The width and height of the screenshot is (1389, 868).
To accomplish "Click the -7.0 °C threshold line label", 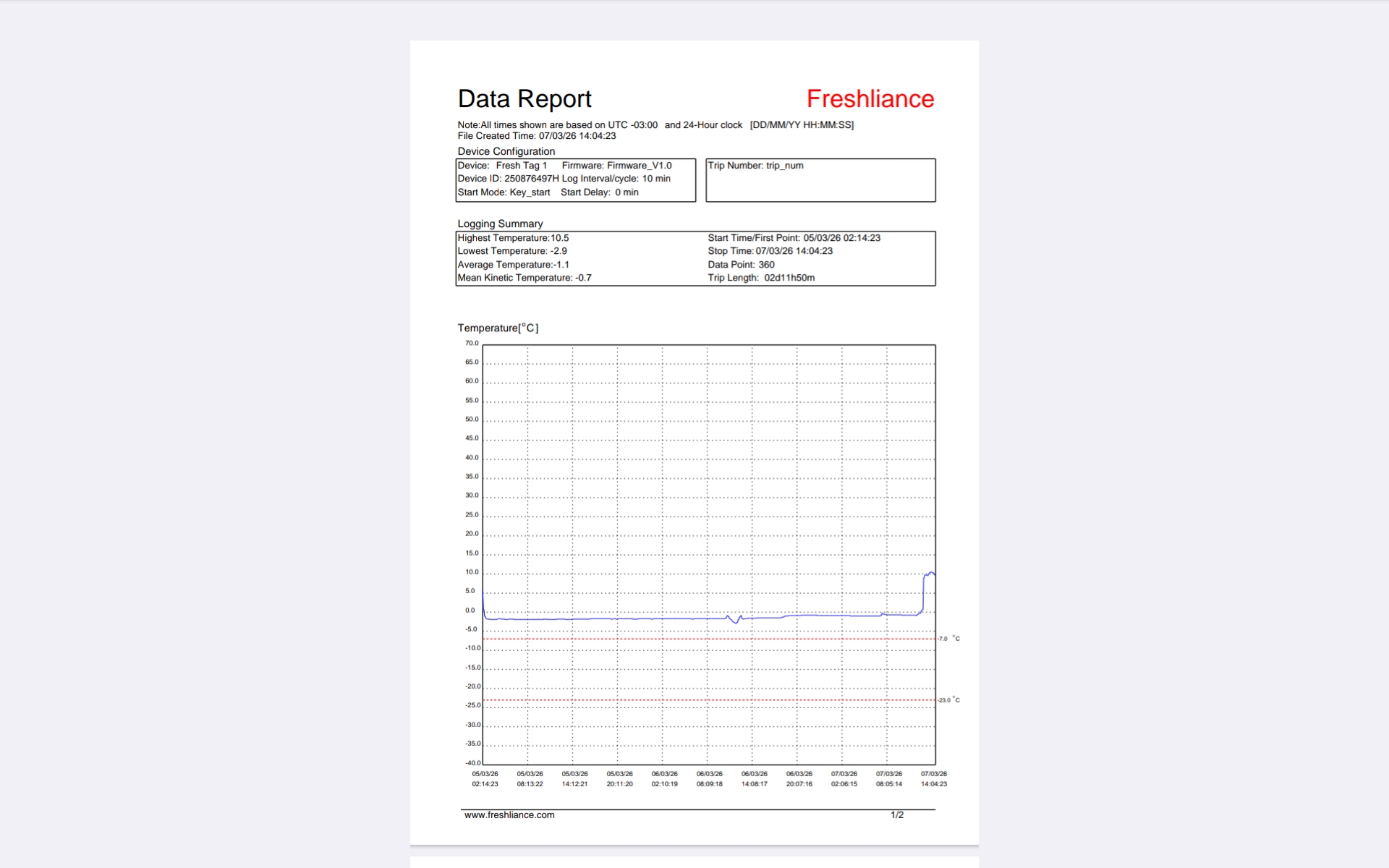I will coord(948,639).
